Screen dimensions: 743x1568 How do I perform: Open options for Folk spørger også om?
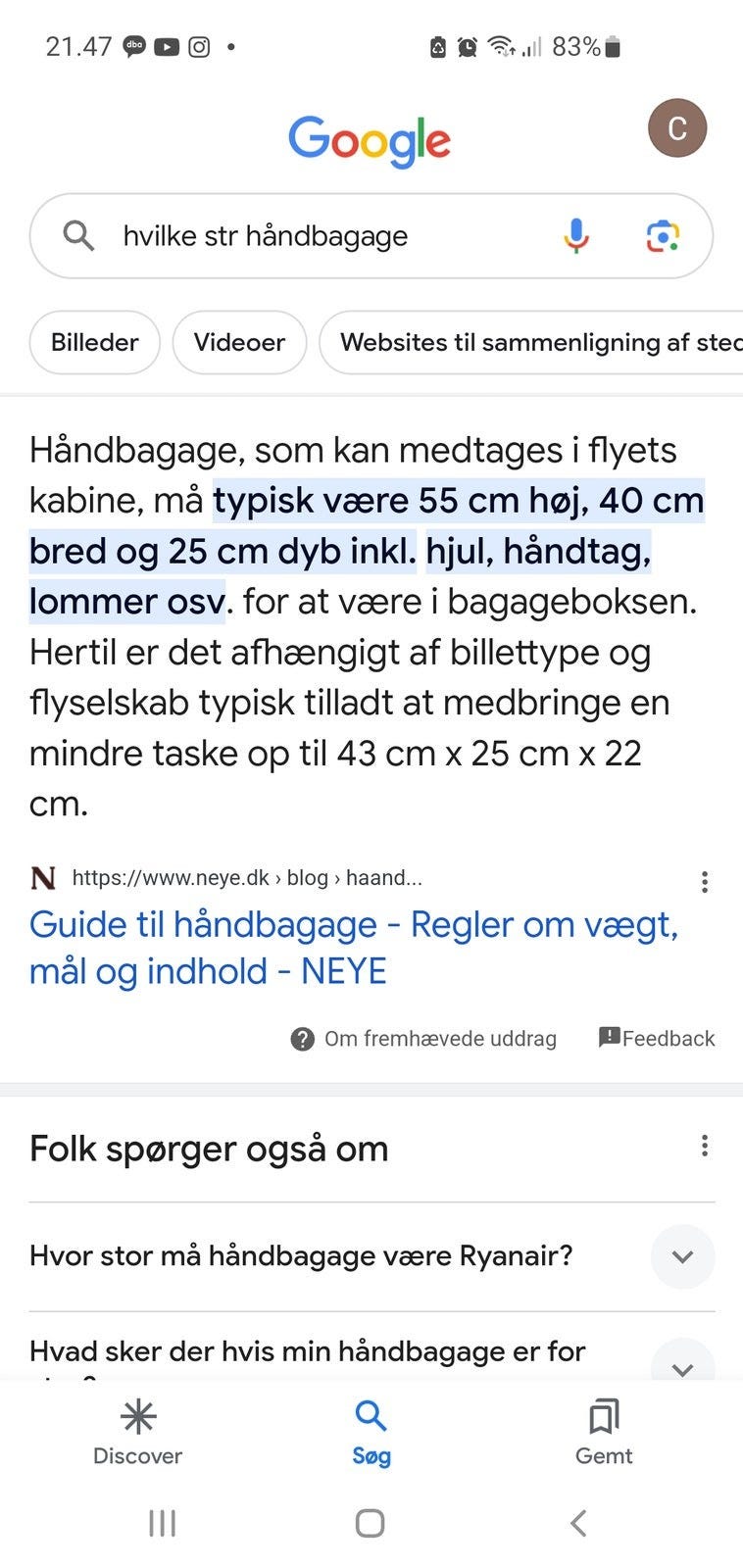pyautogui.click(x=704, y=1146)
